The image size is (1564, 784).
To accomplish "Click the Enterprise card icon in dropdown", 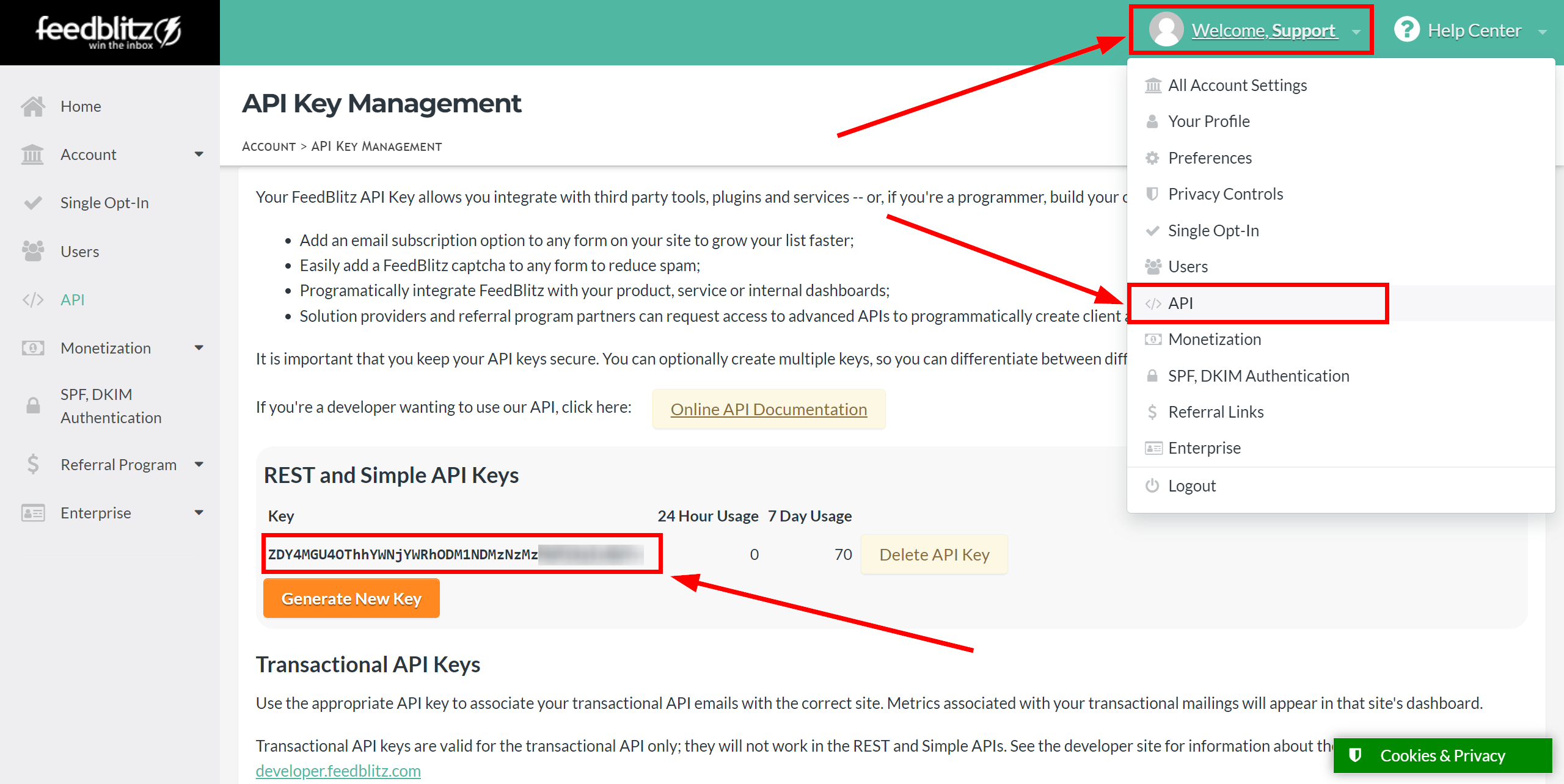I will point(1153,448).
